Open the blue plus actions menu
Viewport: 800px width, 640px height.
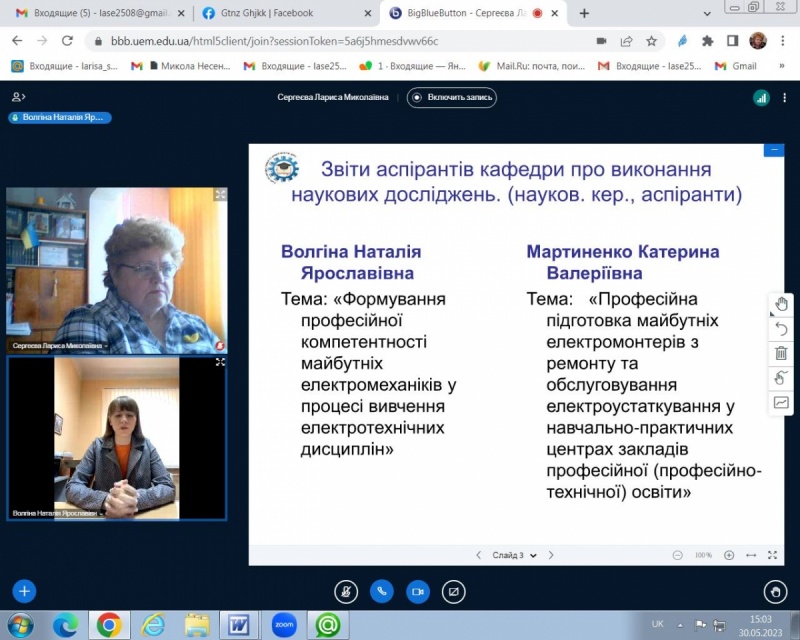[24, 590]
